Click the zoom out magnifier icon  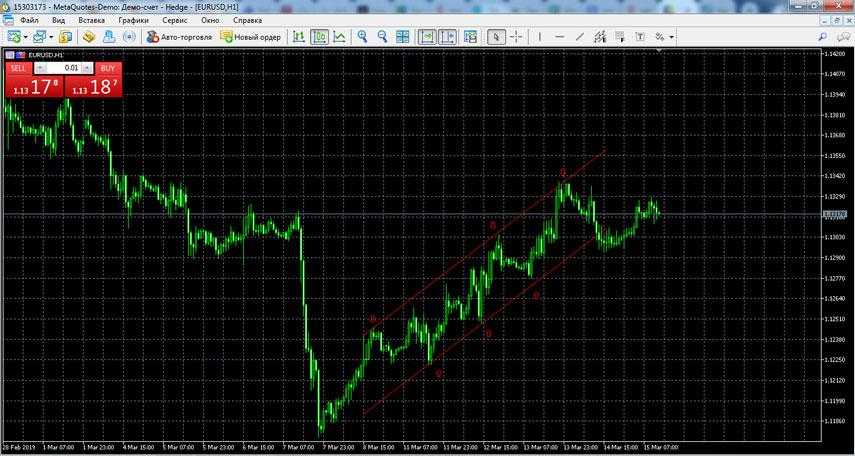[x=382, y=37]
